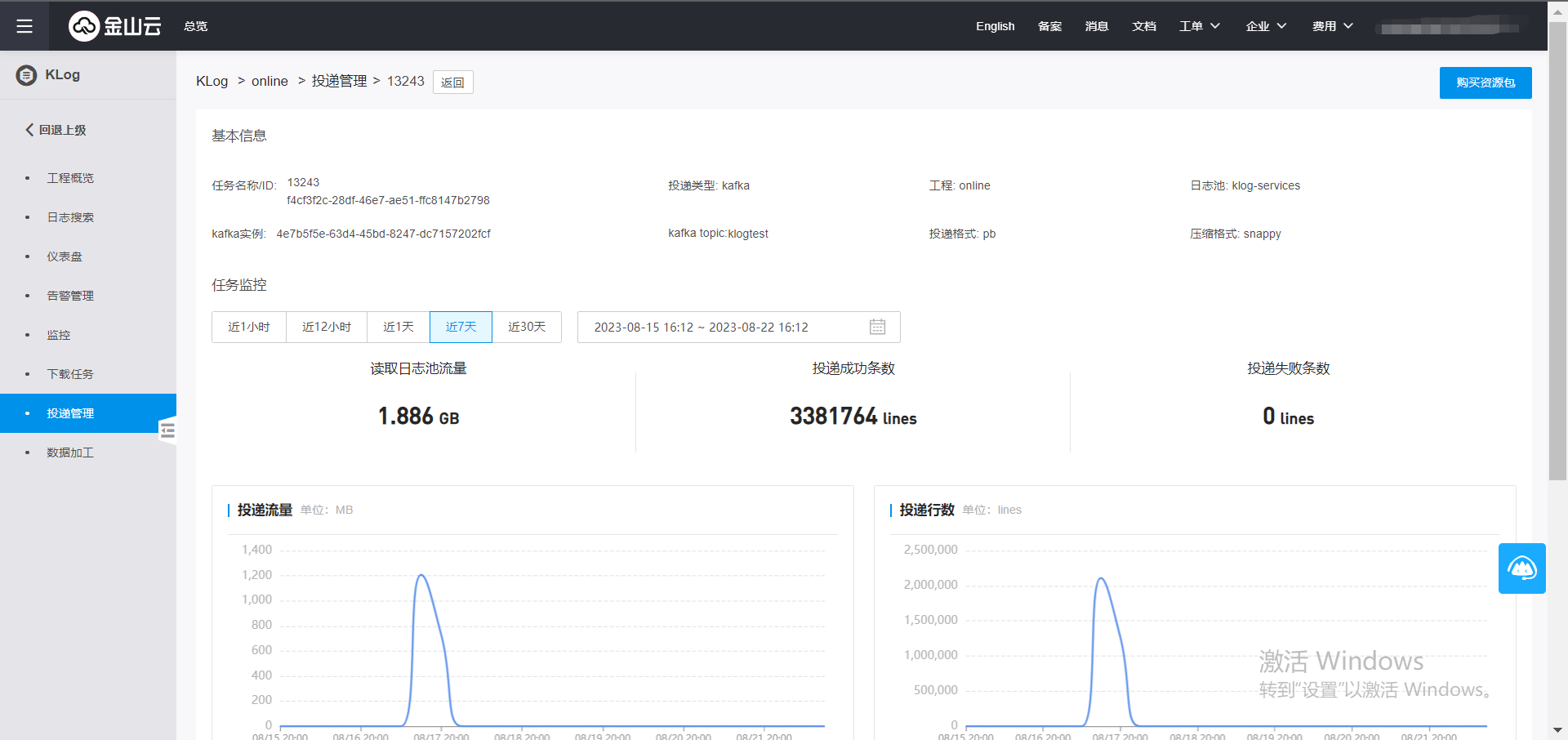Collapse the sidebar using the handle icon
The image size is (1568, 740).
tap(167, 430)
